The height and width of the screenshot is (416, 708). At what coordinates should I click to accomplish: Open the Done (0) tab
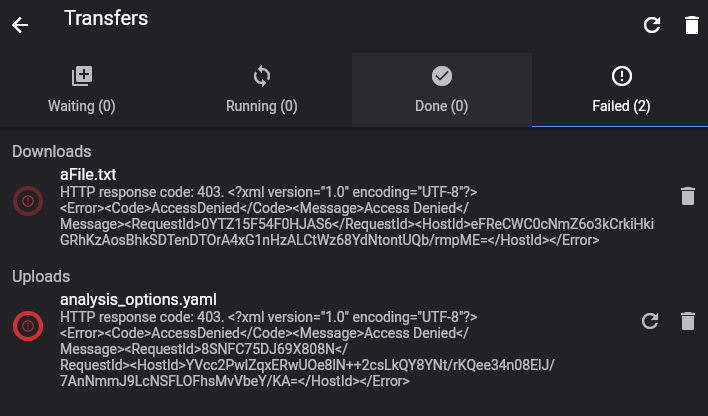coord(442,90)
